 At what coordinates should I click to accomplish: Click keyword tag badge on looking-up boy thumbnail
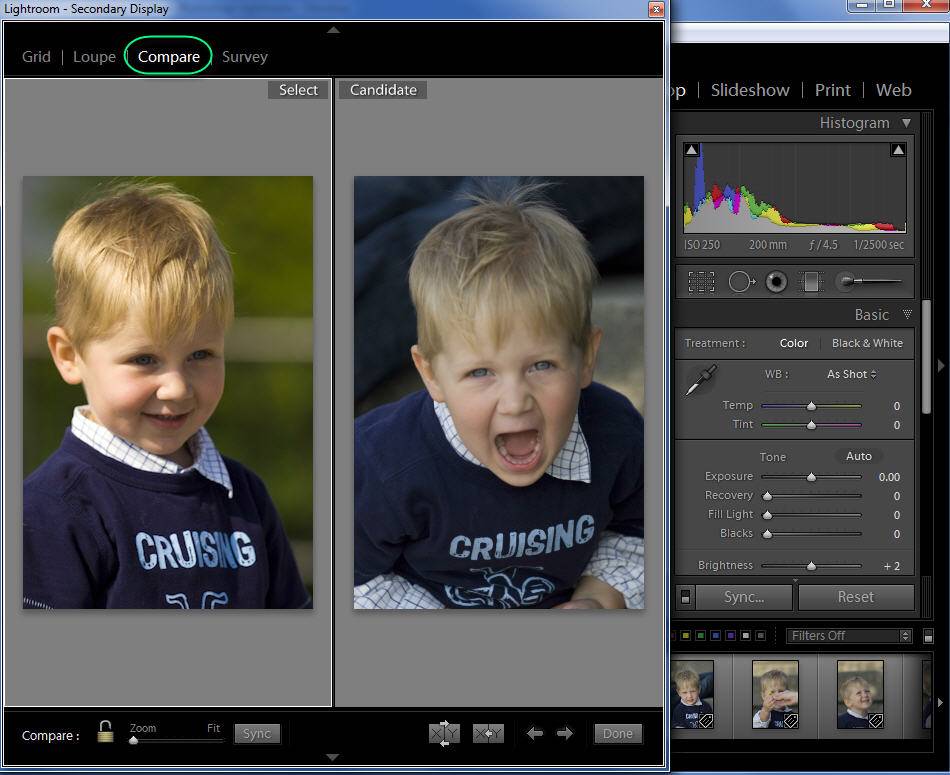pos(875,720)
